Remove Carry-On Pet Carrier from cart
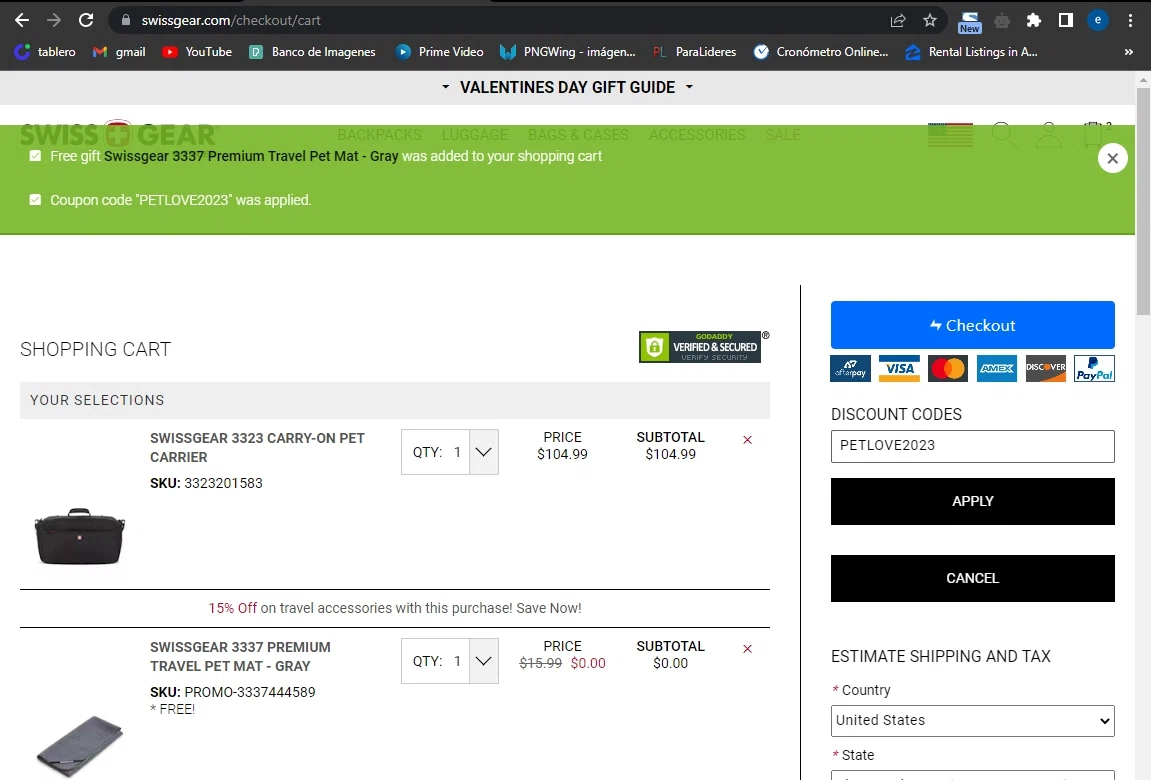Screen dimensions: 1151x780 click(747, 440)
